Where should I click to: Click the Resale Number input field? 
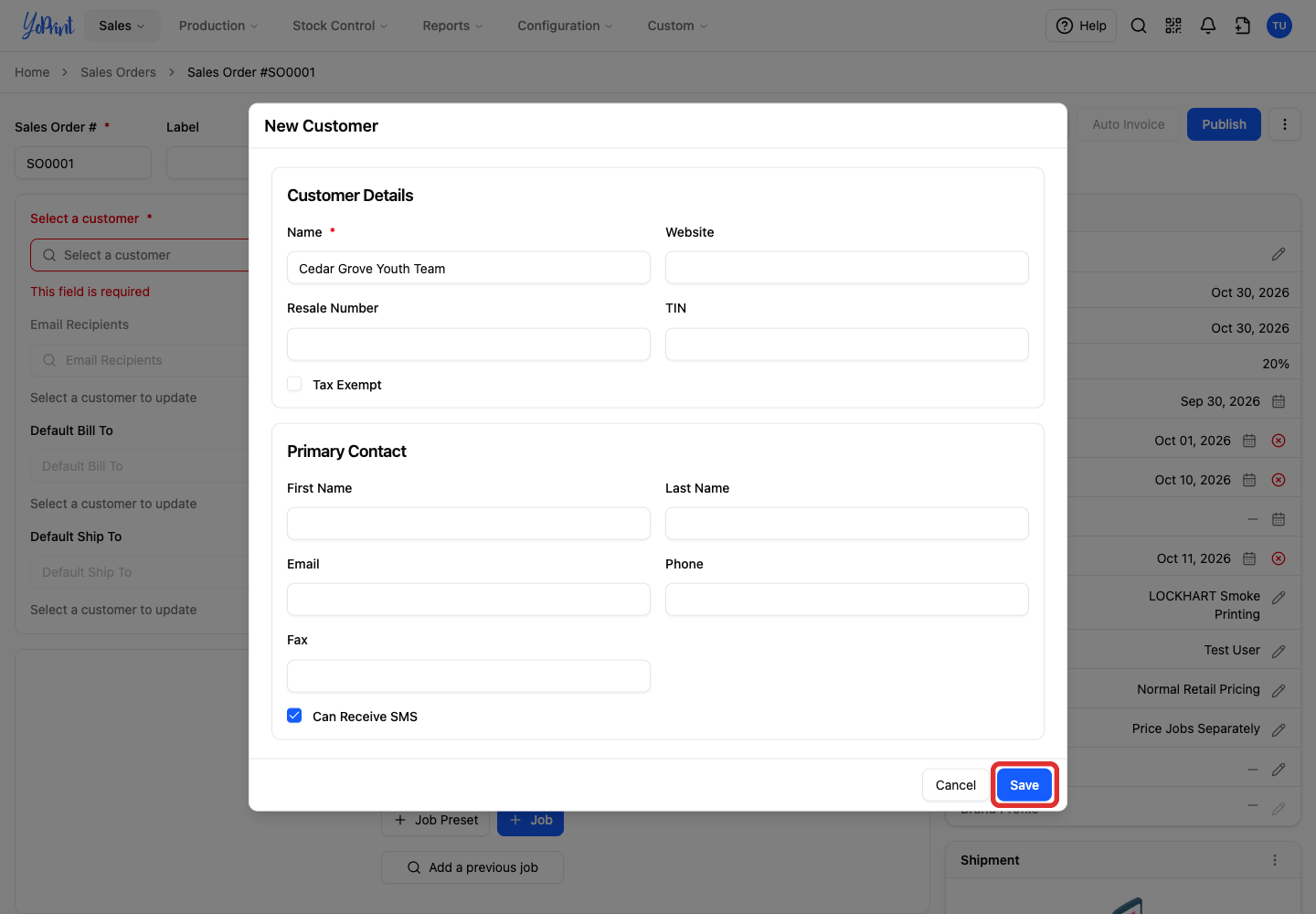(469, 345)
